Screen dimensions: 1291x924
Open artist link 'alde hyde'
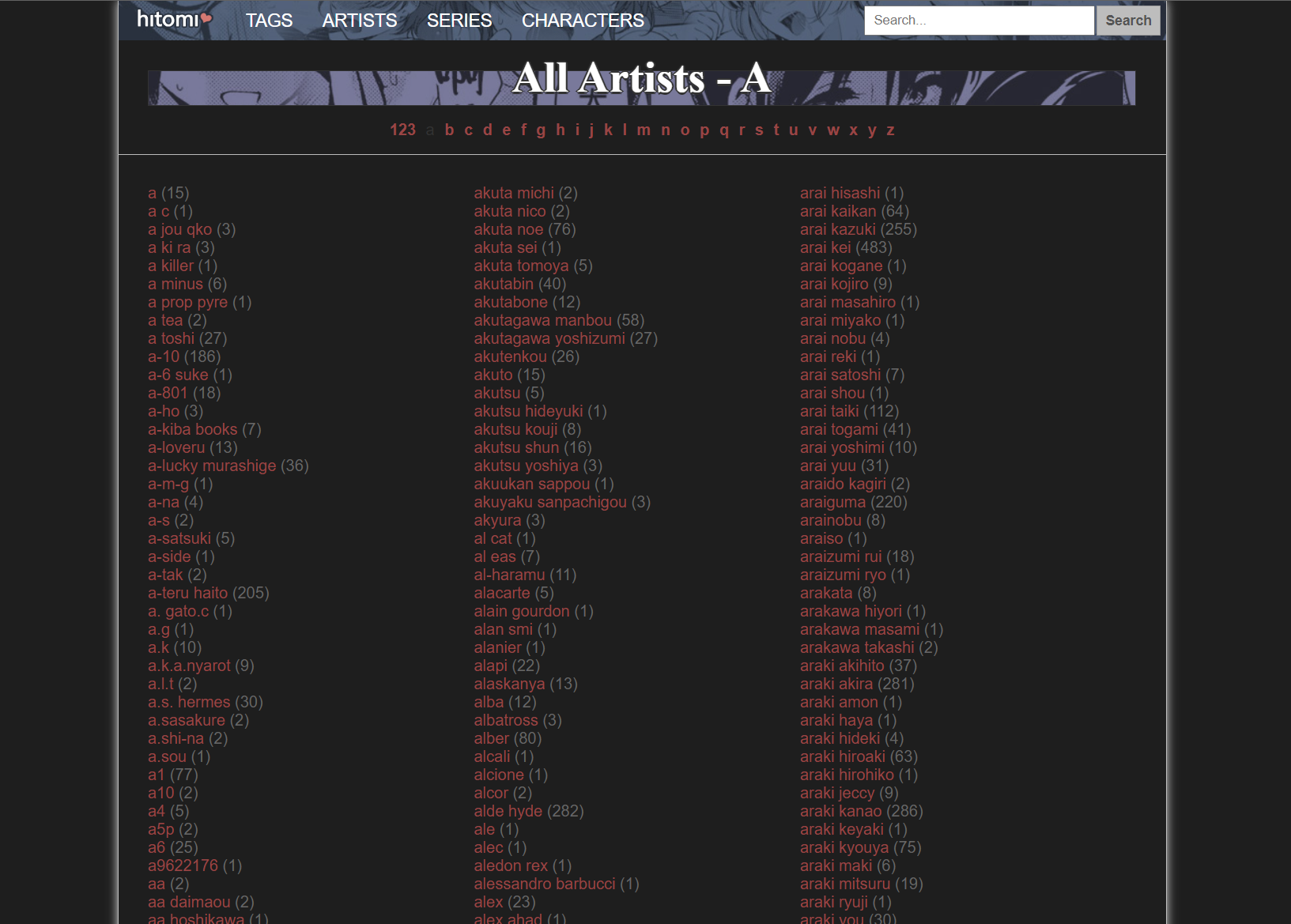pos(508,812)
